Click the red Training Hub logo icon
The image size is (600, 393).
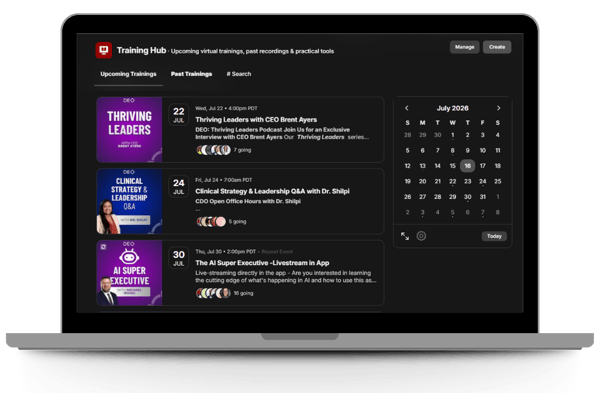point(103,50)
